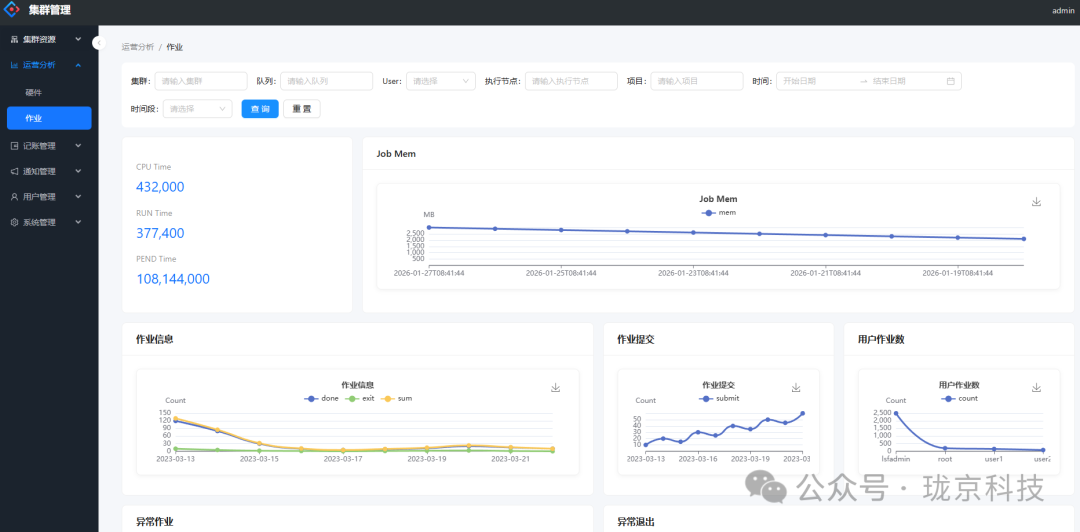
Task: Download the Job Mem chart image
Action: [x=1037, y=202]
